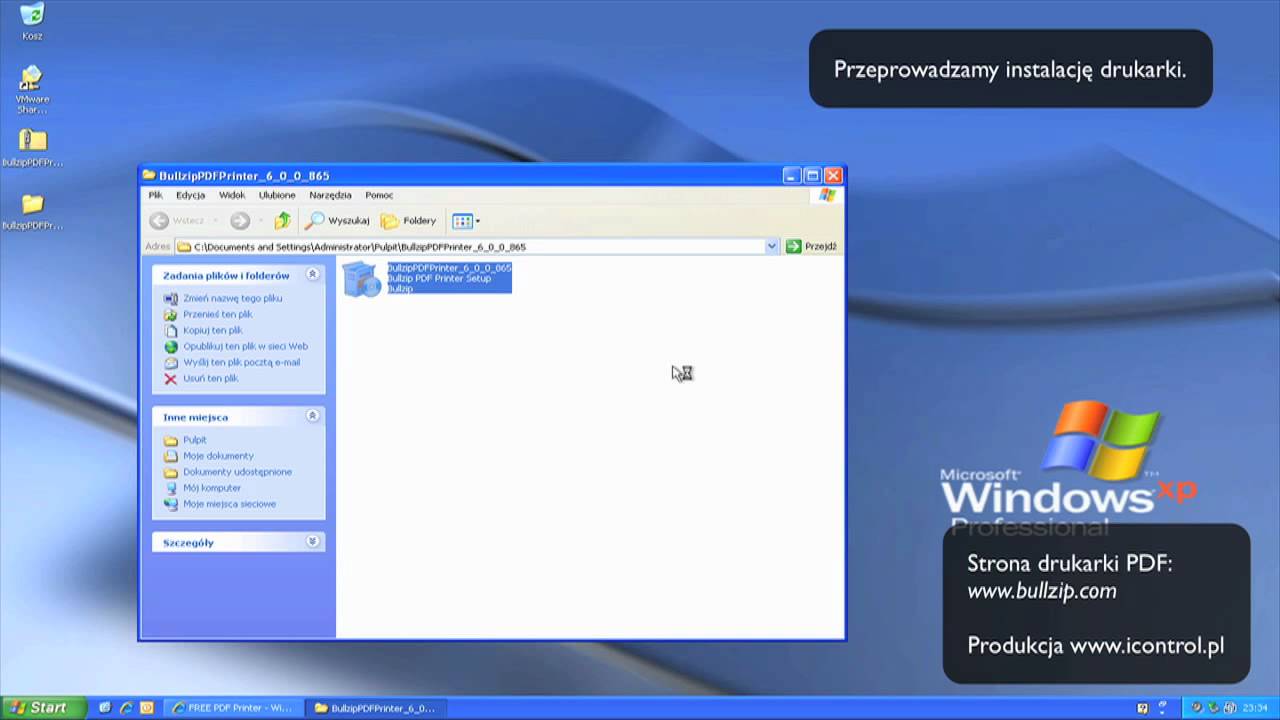Click the Show Desktop quick launch icon
Screen dimensions: 1280x720
point(105,708)
